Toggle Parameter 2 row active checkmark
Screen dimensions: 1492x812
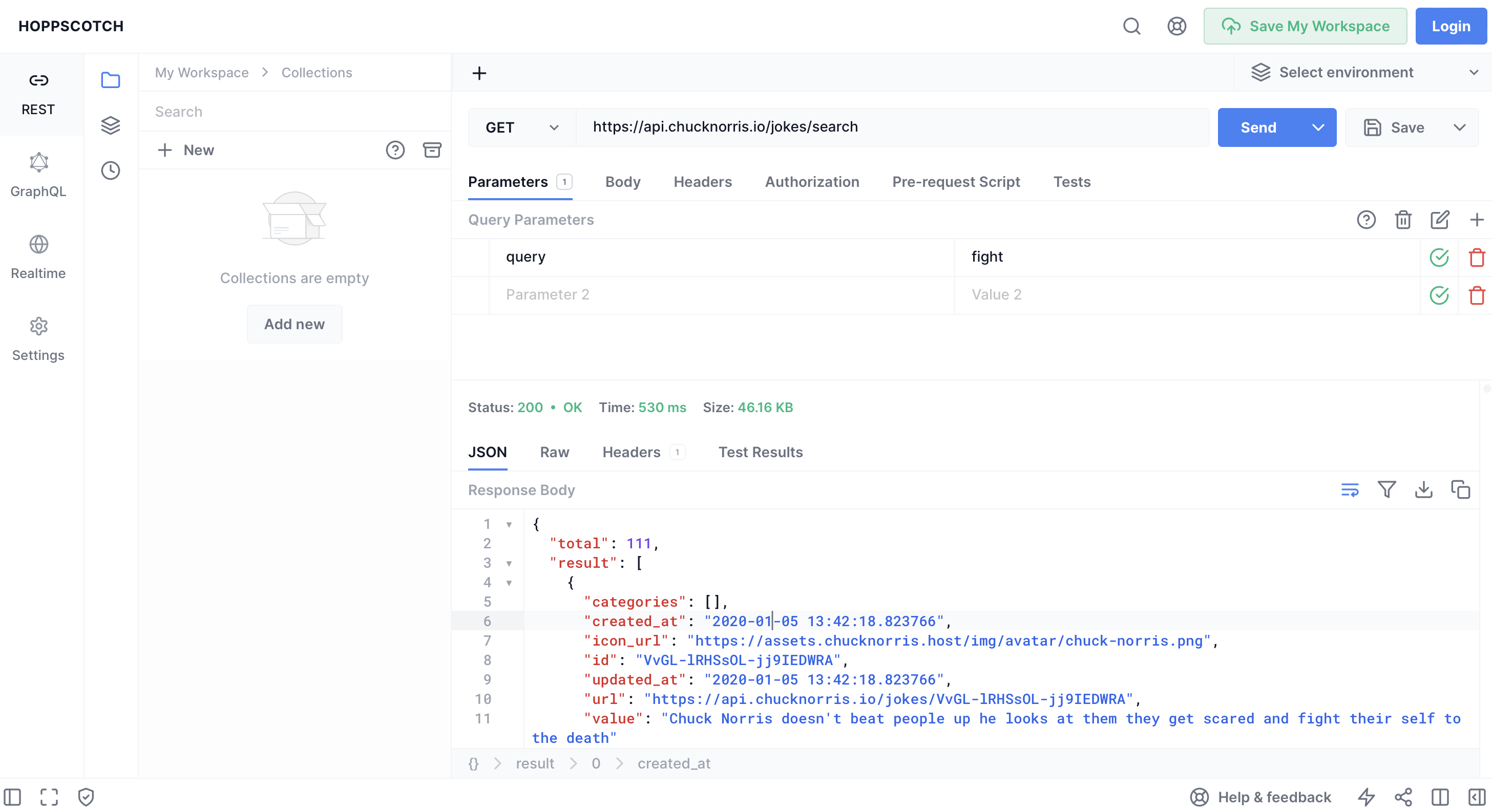(x=1439, y=295)
